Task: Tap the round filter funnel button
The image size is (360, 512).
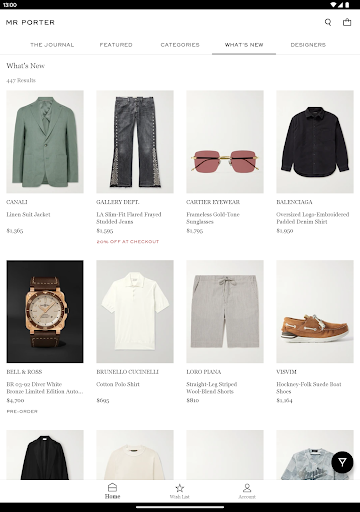Action: [x=342, y=462]
